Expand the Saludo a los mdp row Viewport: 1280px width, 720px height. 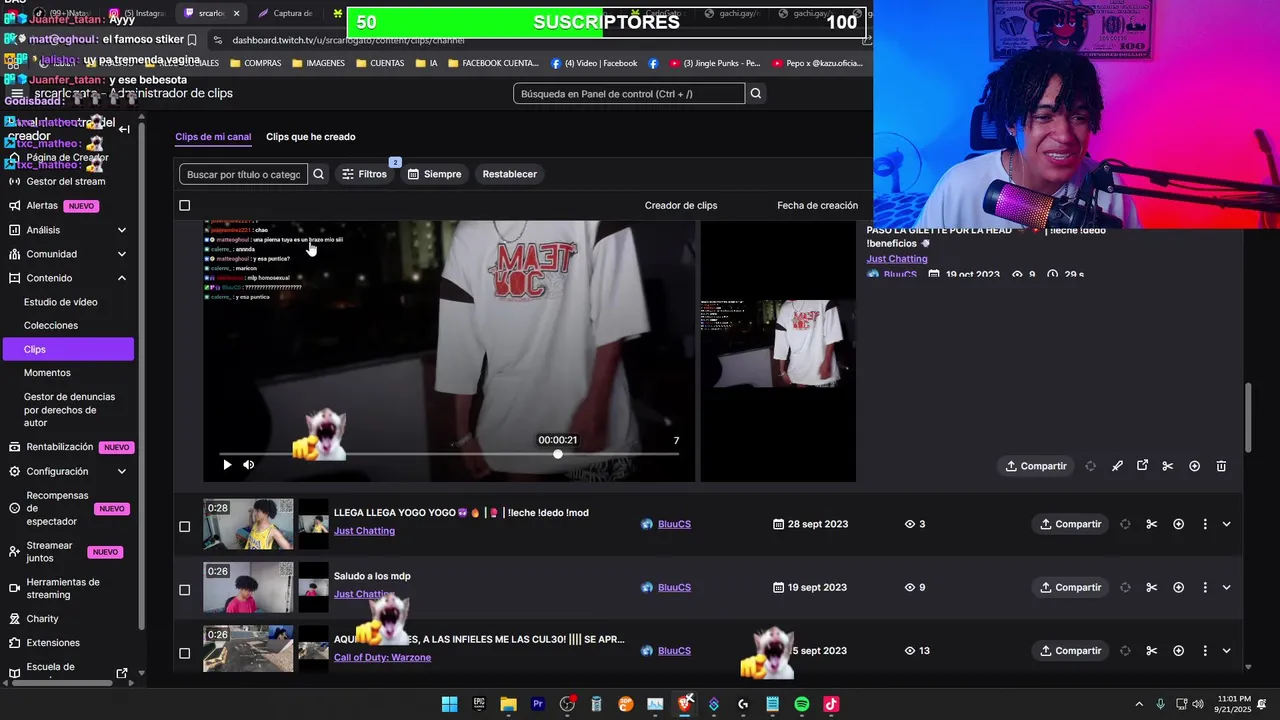pyautogui.click(x=1227, y=587)
